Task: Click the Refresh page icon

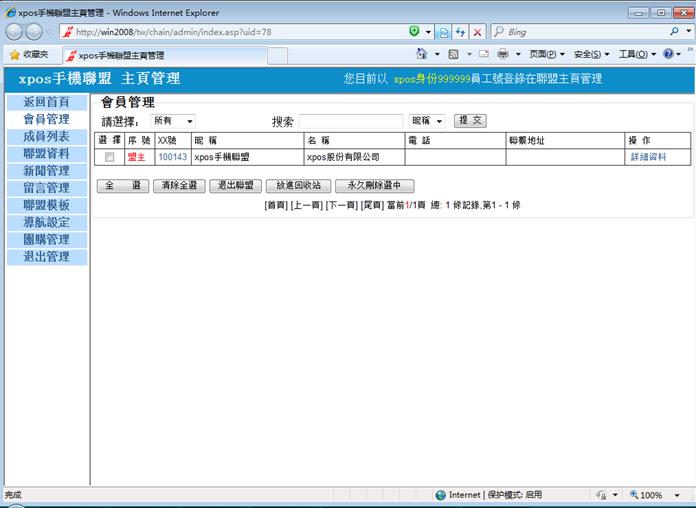Action: [460, 32]
